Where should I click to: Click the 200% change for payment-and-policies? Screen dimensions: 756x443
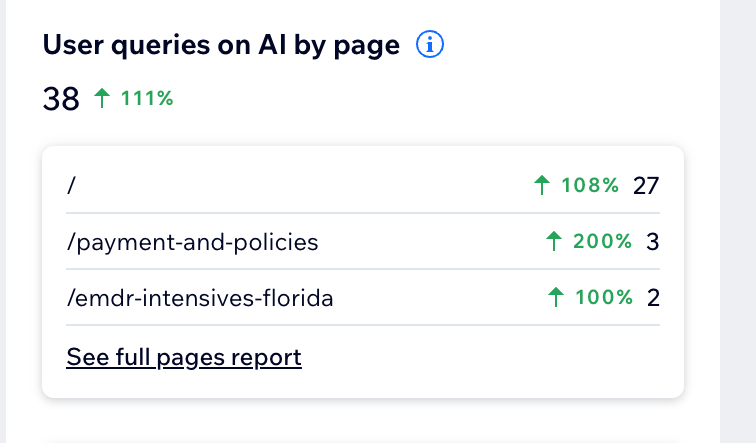(602, 241)
